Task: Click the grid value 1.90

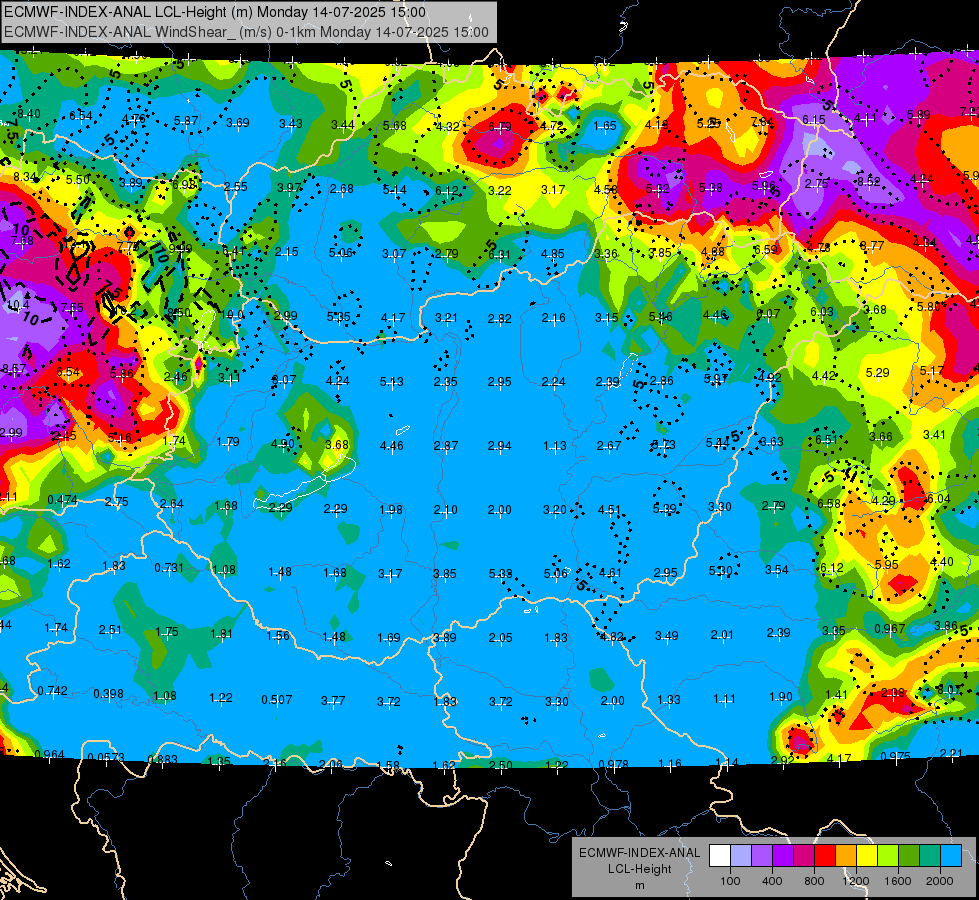Action: (x=780, y=696)
